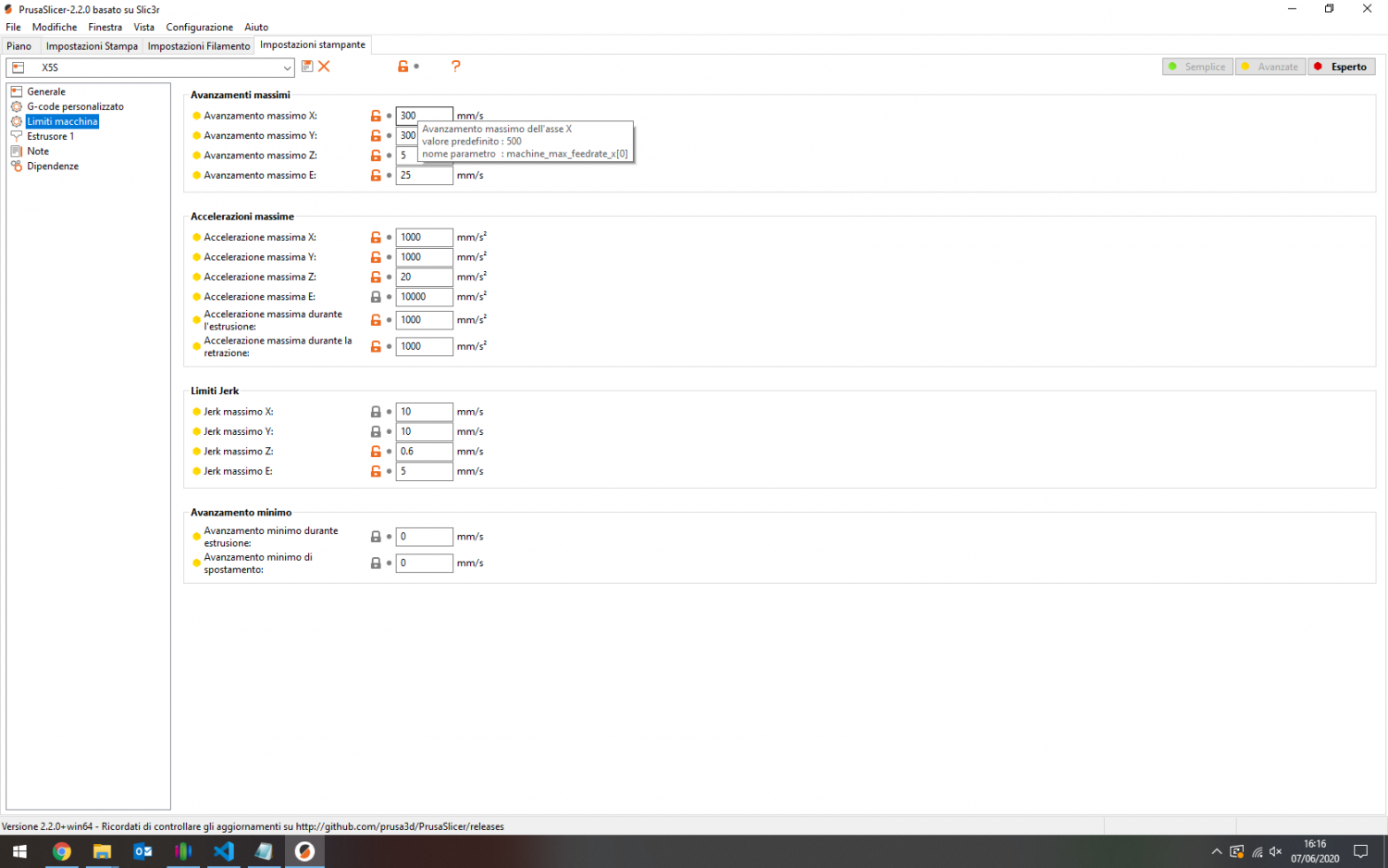
Task: Click the lock for Accelerazione massima durante l'estrusione
Action: point(376,320)
